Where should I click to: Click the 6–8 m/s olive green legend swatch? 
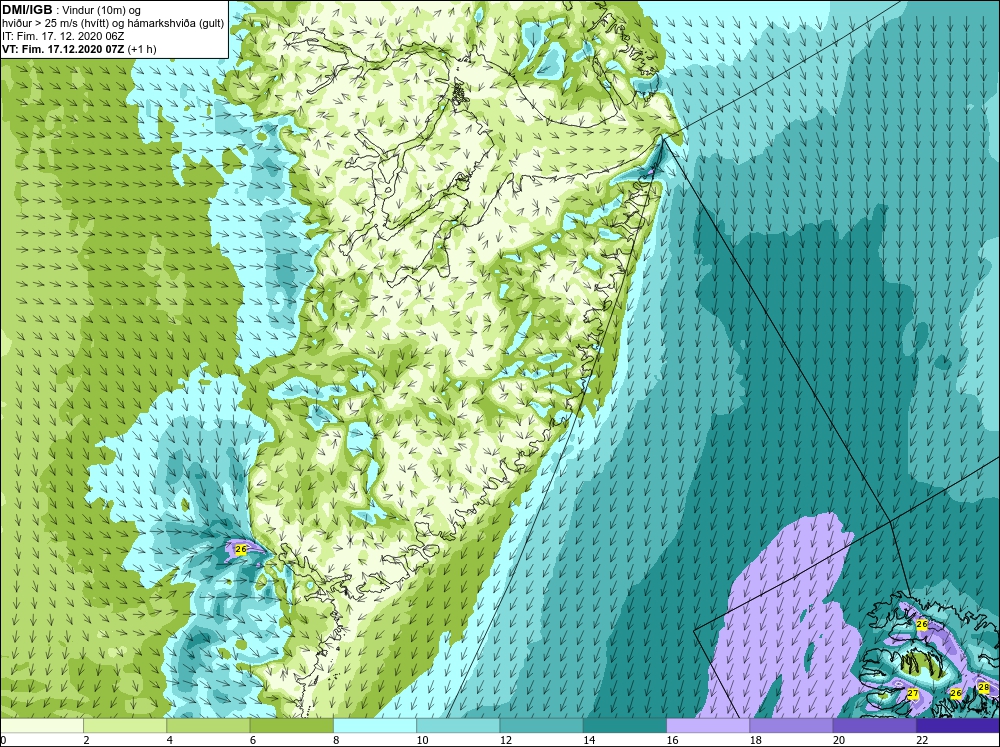(291, 725)
